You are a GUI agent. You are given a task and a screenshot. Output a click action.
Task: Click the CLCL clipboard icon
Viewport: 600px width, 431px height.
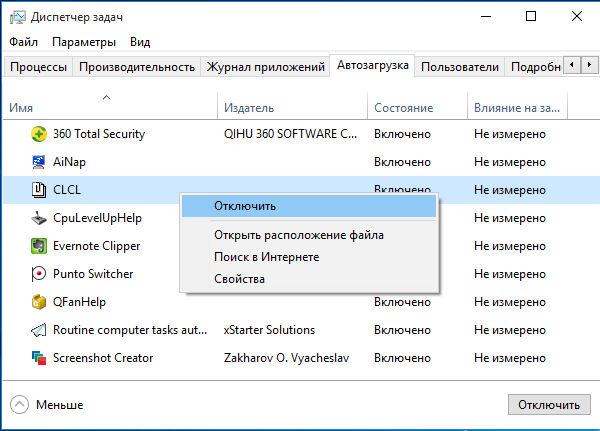[39, 189]
